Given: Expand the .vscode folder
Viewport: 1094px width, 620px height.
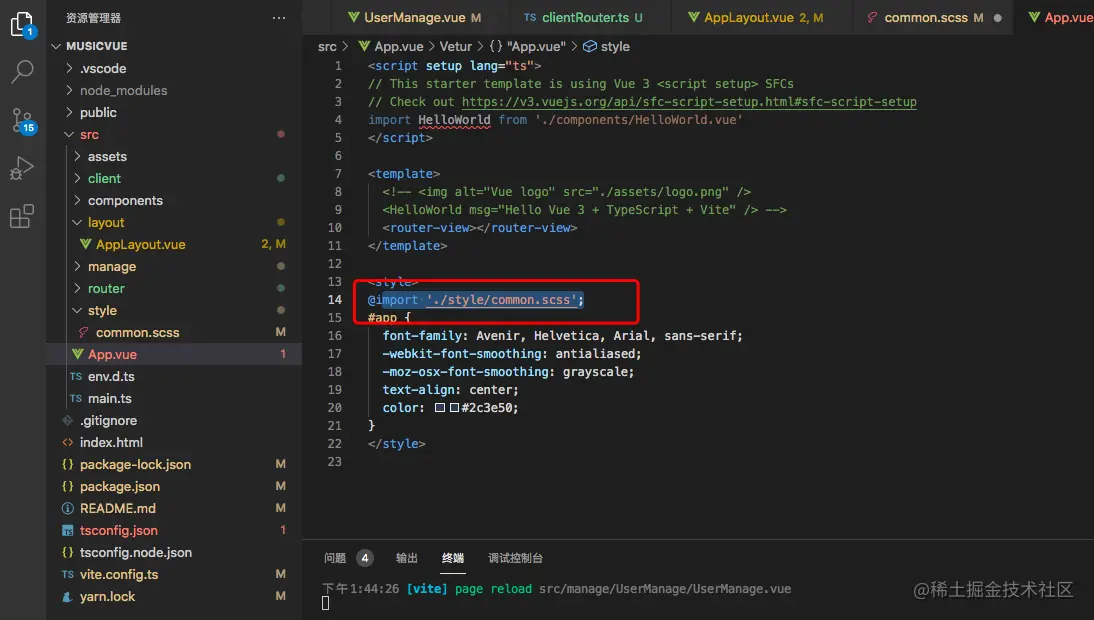Looking at the screenshot, I should (x=69, y=68).
